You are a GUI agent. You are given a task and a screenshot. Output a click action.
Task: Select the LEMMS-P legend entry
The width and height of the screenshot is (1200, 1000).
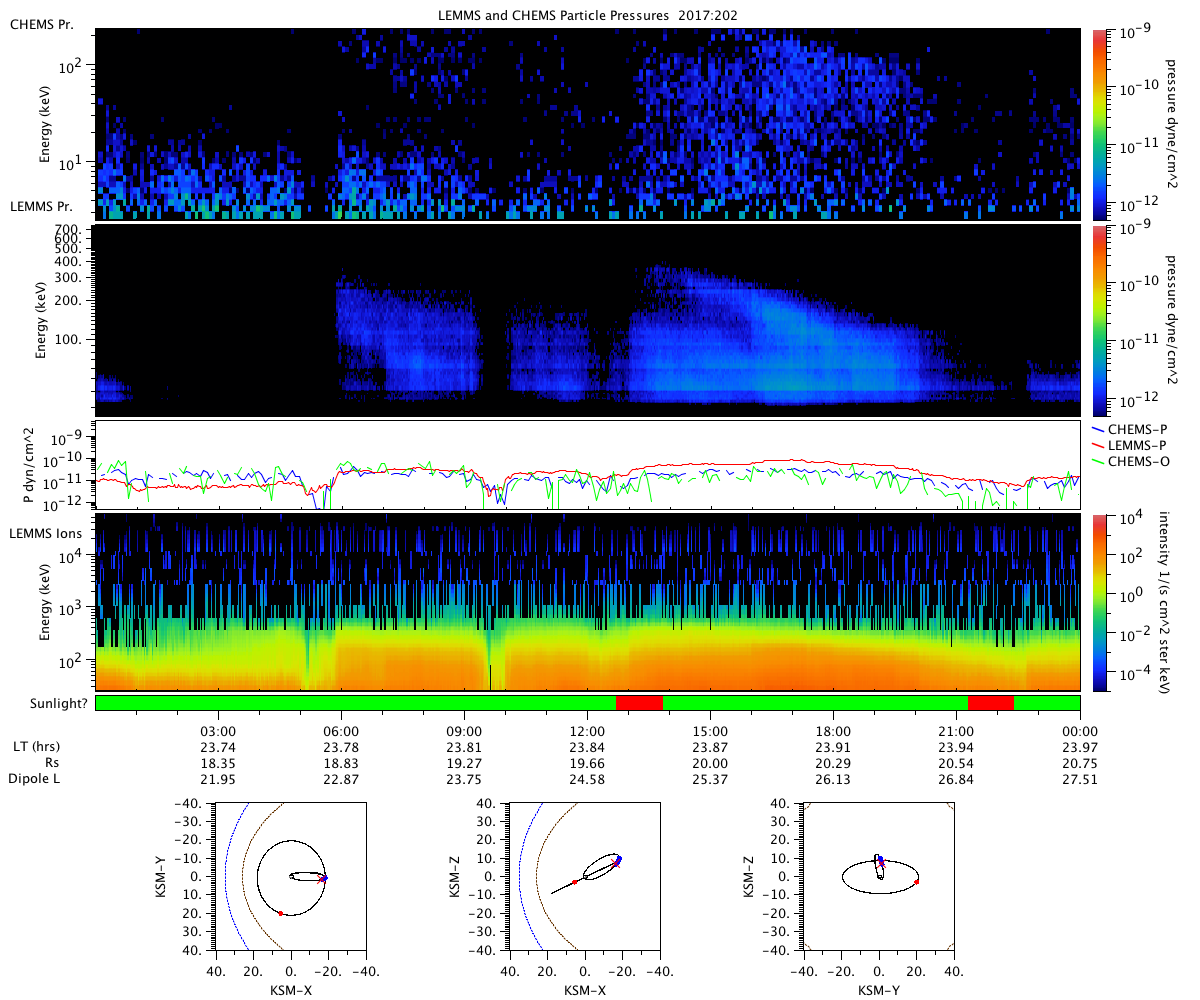coord(1131,445)
